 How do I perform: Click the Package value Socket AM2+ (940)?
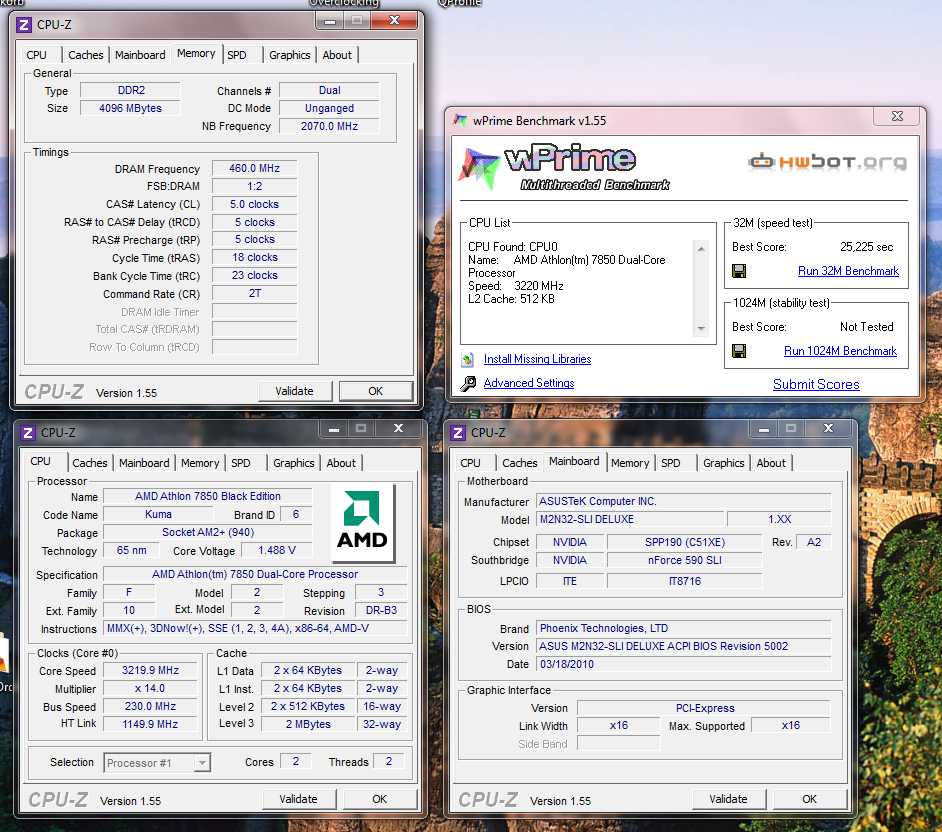point(208,532)
